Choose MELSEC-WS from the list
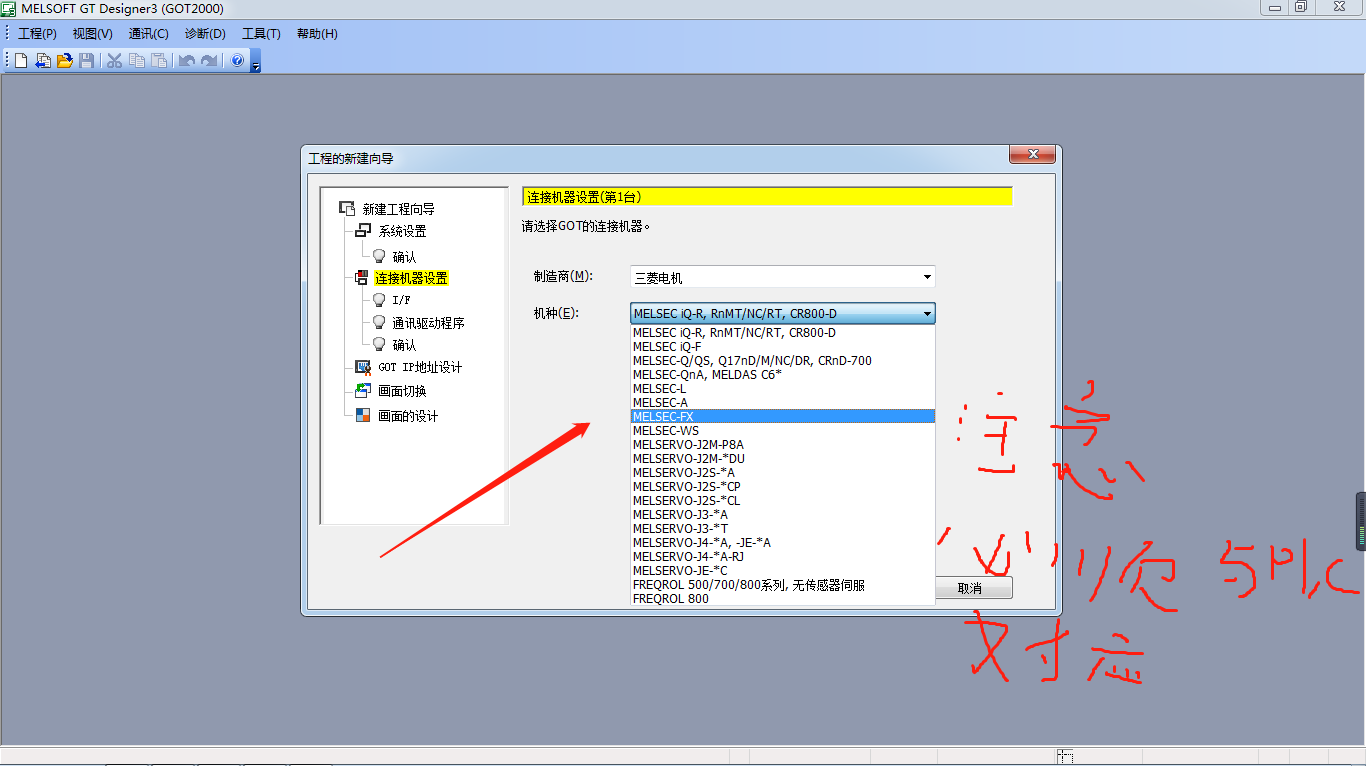1366x766 pixels. click(783, 431)
